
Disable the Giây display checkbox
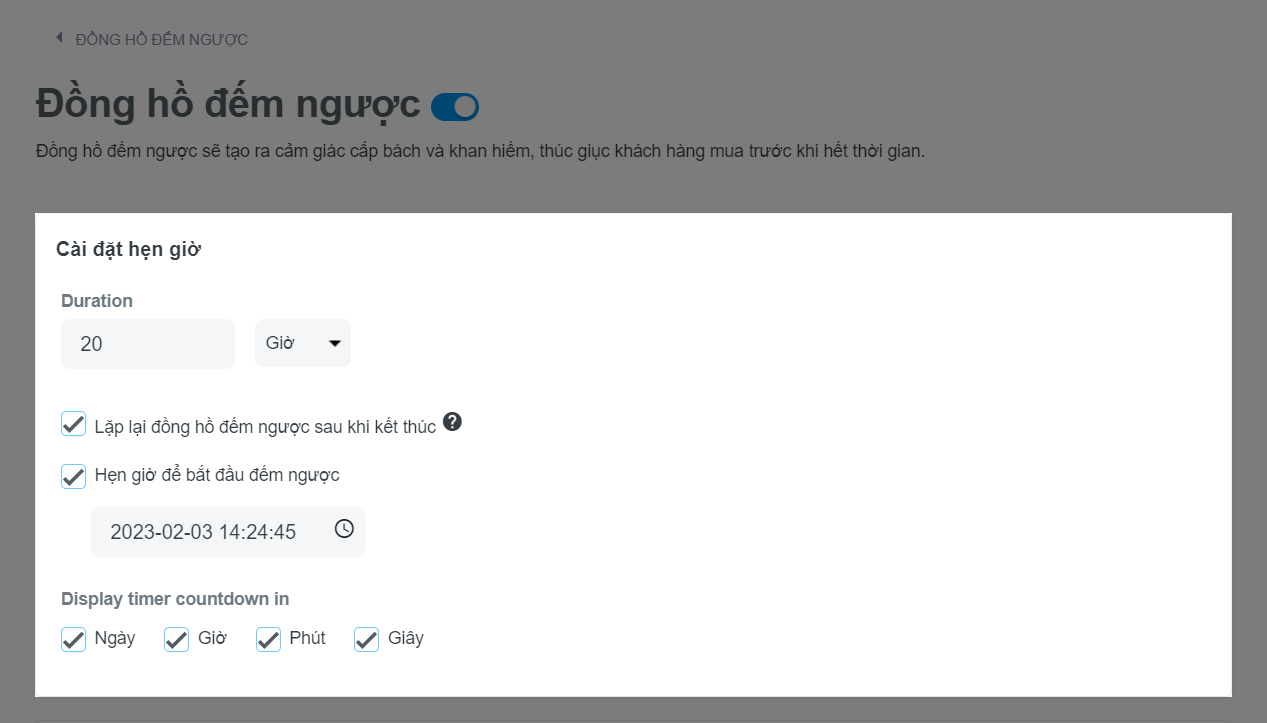coord(367,639)
